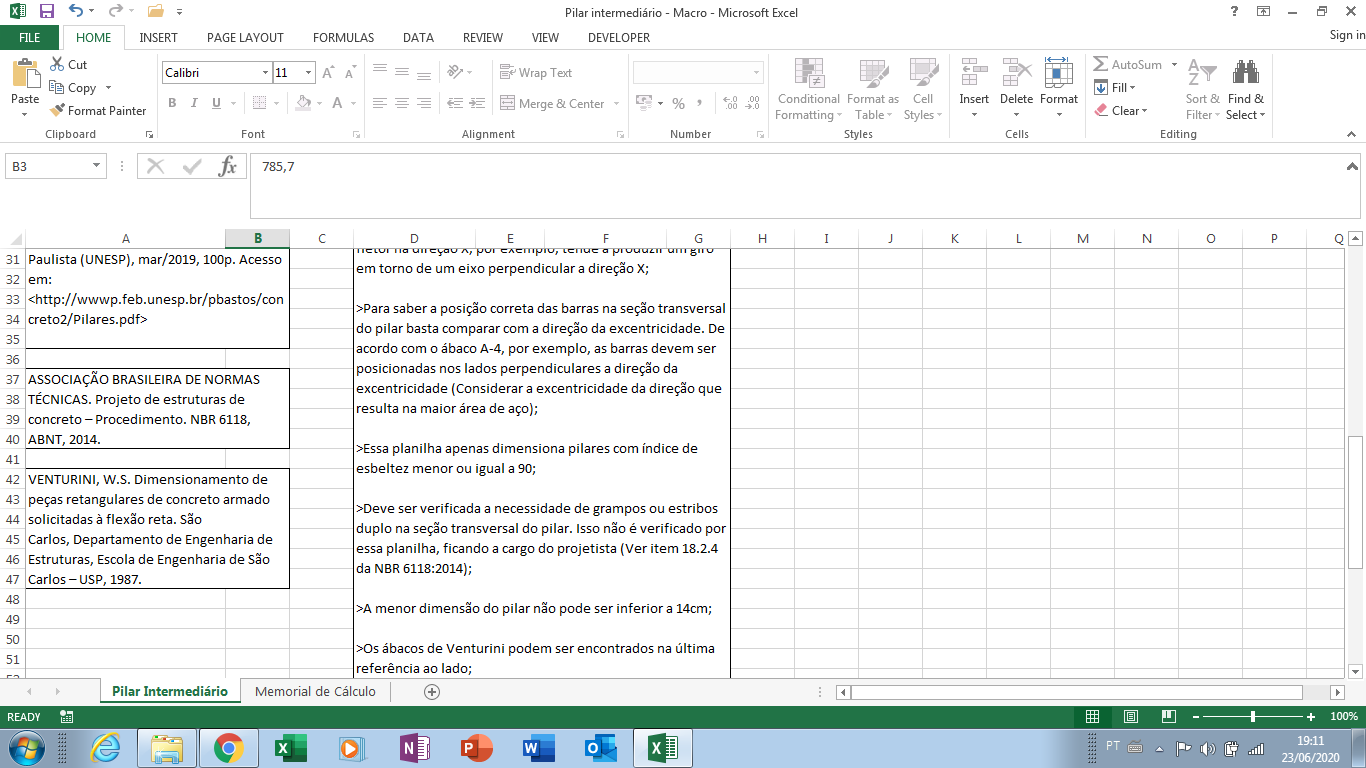Click the Cut scissors button

pyautogui.click(x=68, y=65)
